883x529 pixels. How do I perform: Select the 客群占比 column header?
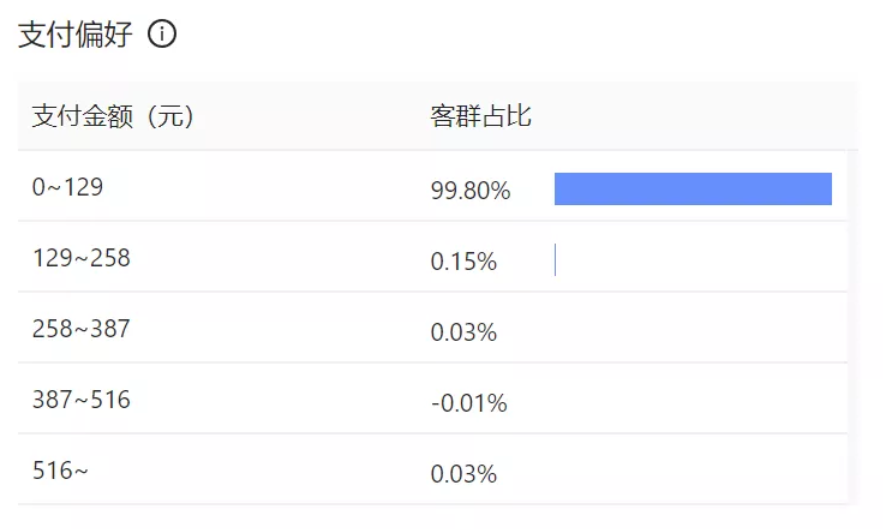point(481,117)
